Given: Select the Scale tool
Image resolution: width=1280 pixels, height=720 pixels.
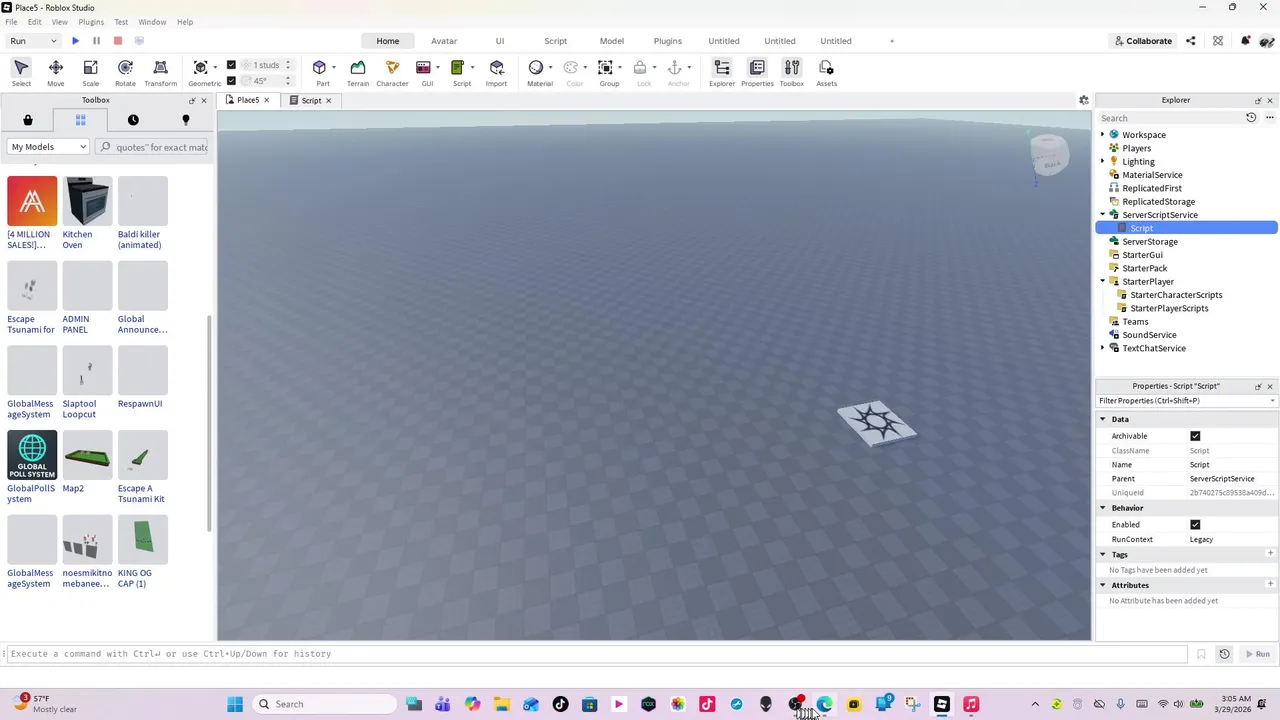Looking at the screenshot, I should pyautogui.click(x=90, y=72).
